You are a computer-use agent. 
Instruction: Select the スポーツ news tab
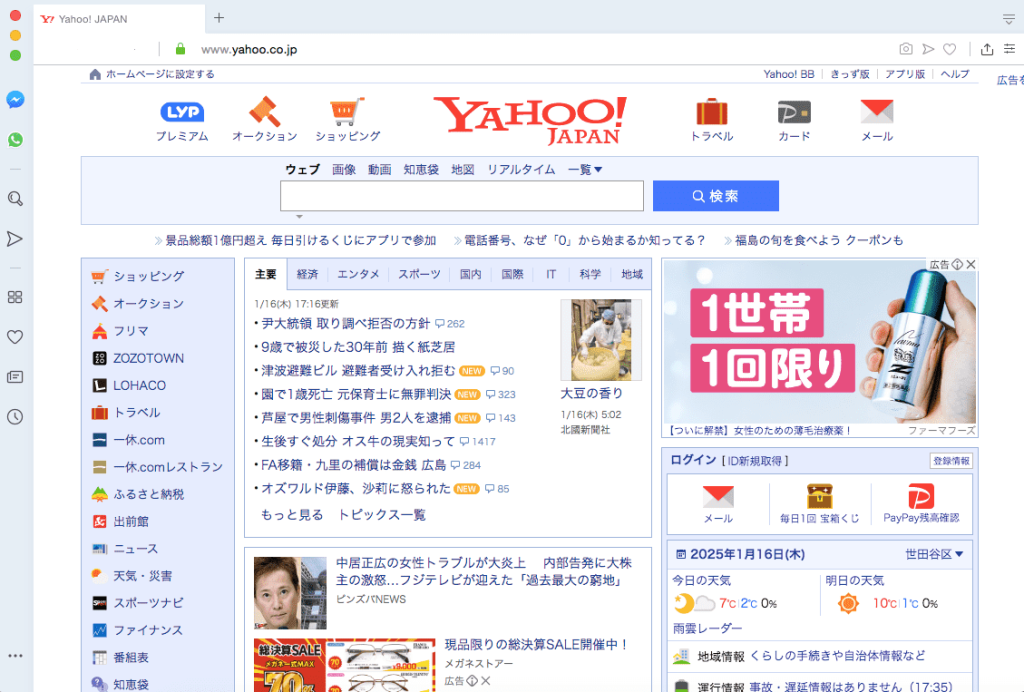tap(419, 274)
